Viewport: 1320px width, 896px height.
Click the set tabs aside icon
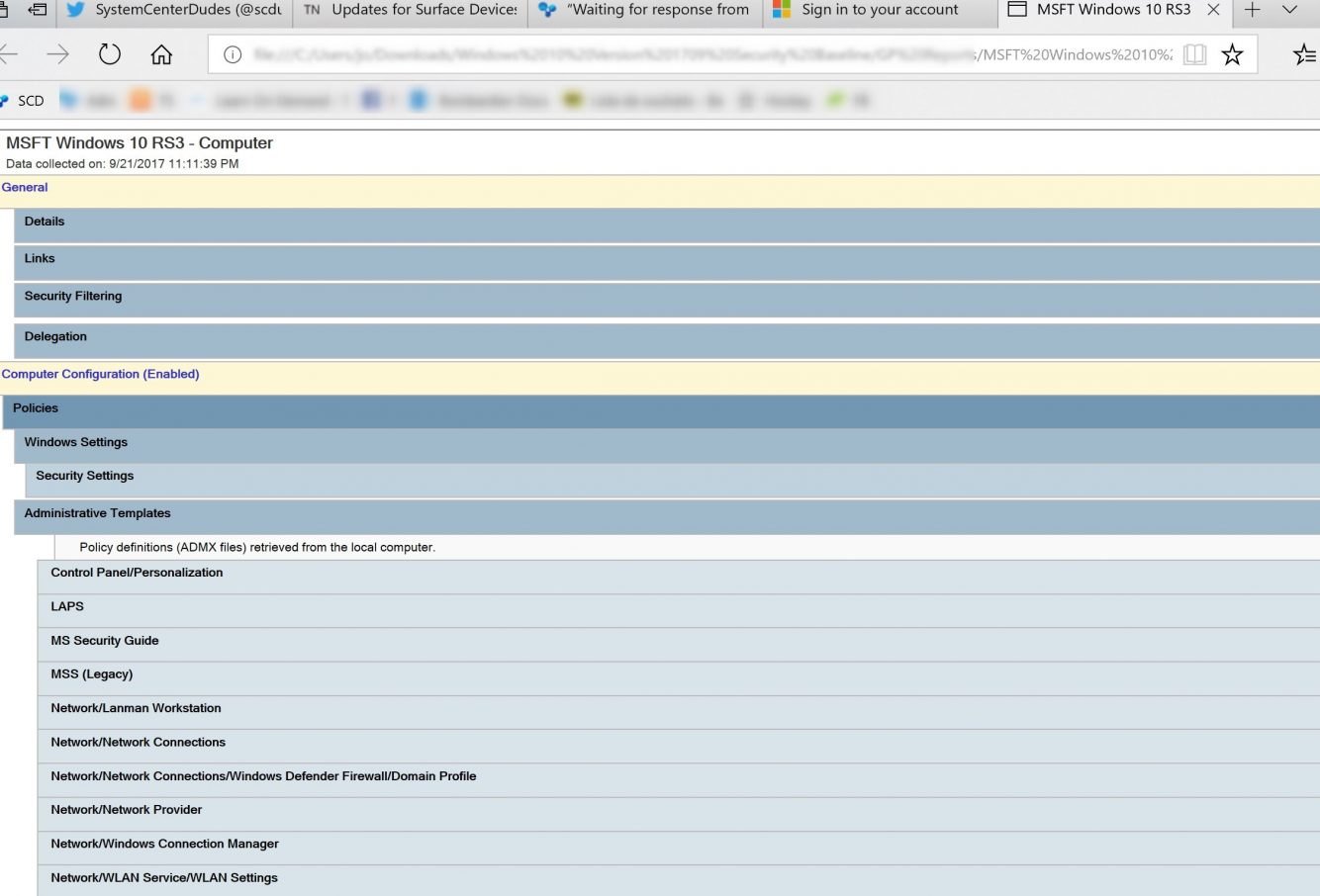pos(38,10)
